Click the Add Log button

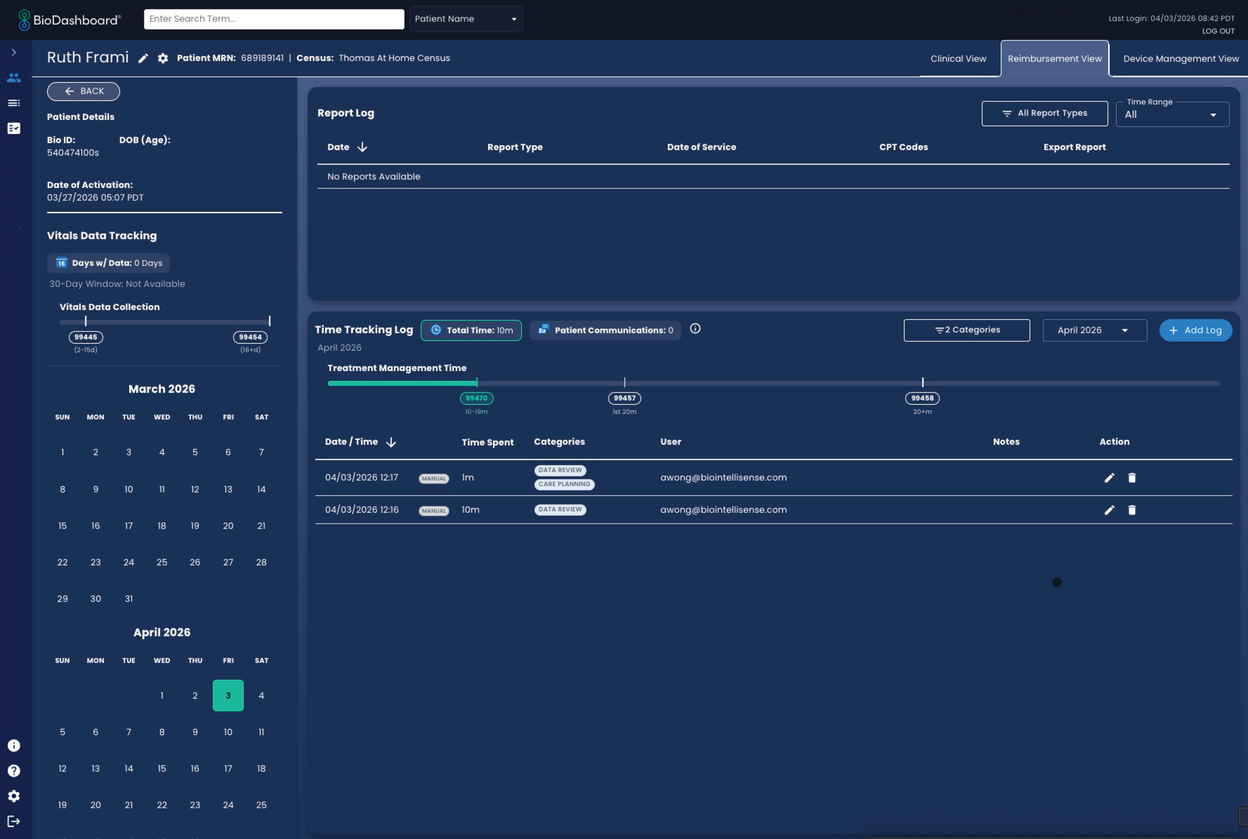[1195, 330]
